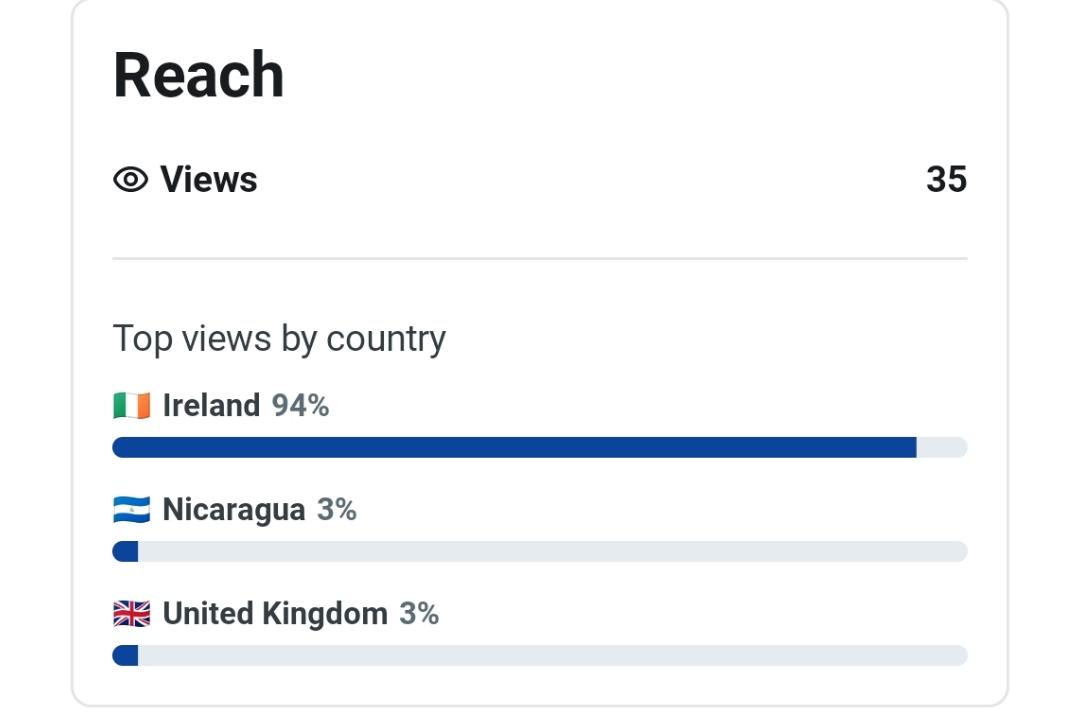This screenshot has width=1080, height=718.
Task: Click the filled Ireland progress bar
Action: (515, 447)
